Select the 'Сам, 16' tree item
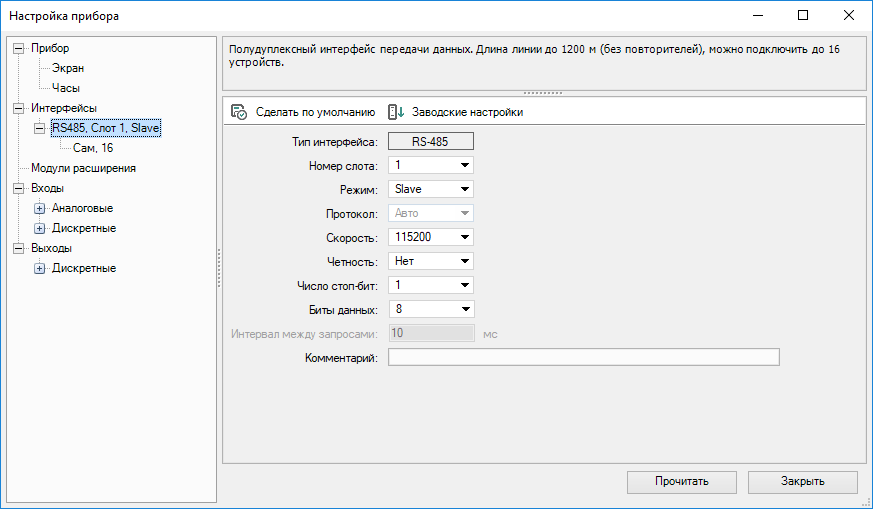The width and height of the screenshot is (873, 509). (x=93, y=148)
